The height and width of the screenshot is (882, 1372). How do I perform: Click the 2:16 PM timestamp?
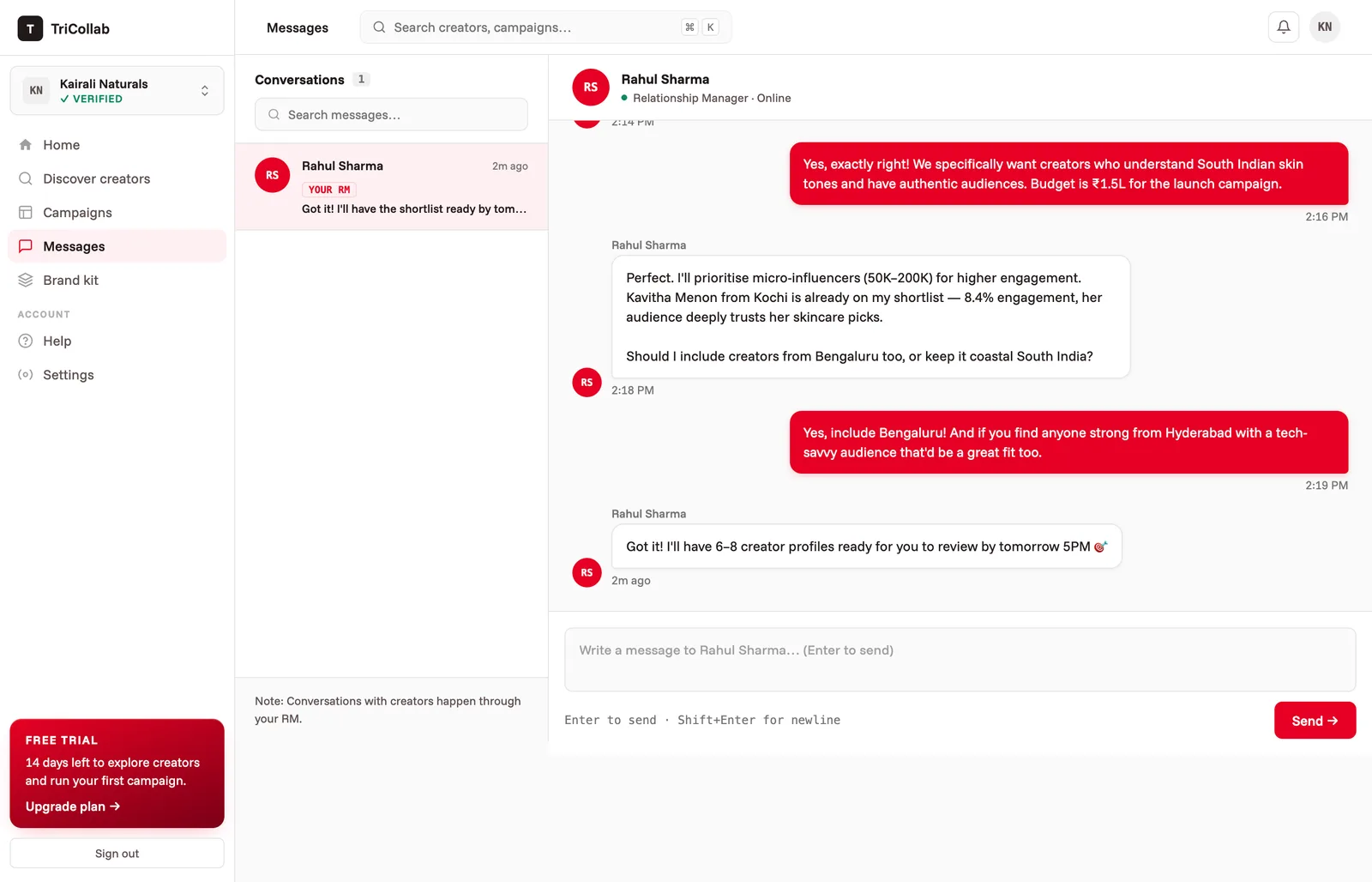click(x=1327, y=217)
